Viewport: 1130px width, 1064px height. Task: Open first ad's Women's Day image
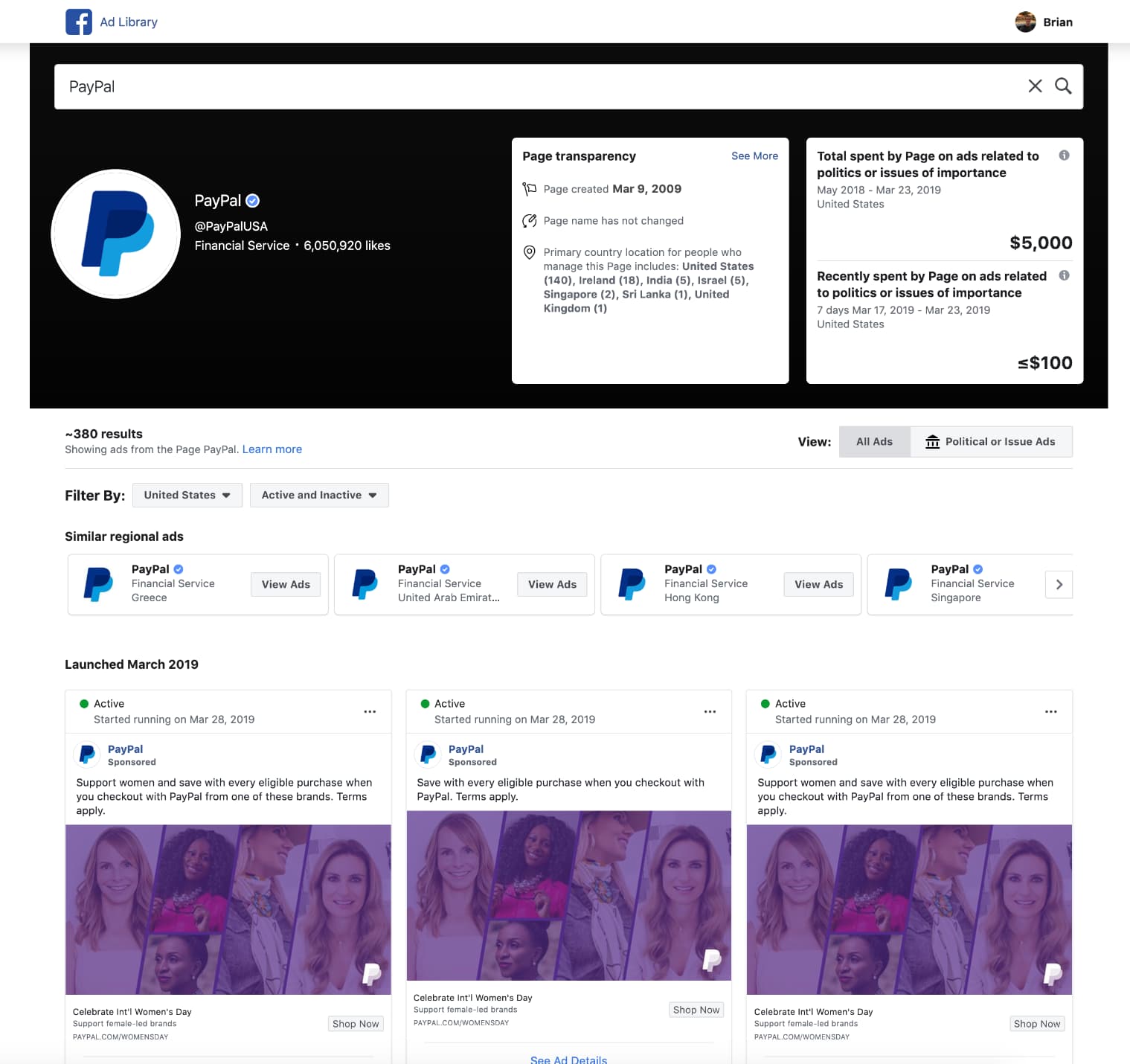(x=228, y=909)
